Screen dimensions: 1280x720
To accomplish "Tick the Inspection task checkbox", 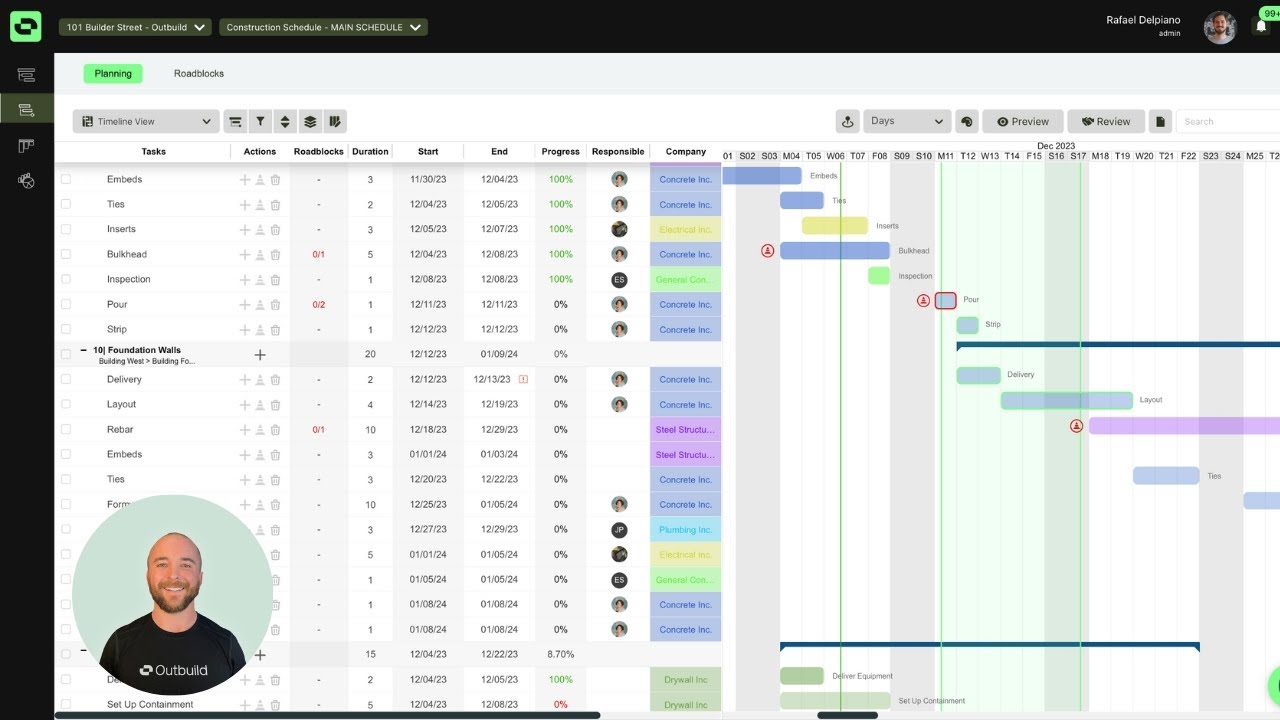I will (x=66, y=280).
